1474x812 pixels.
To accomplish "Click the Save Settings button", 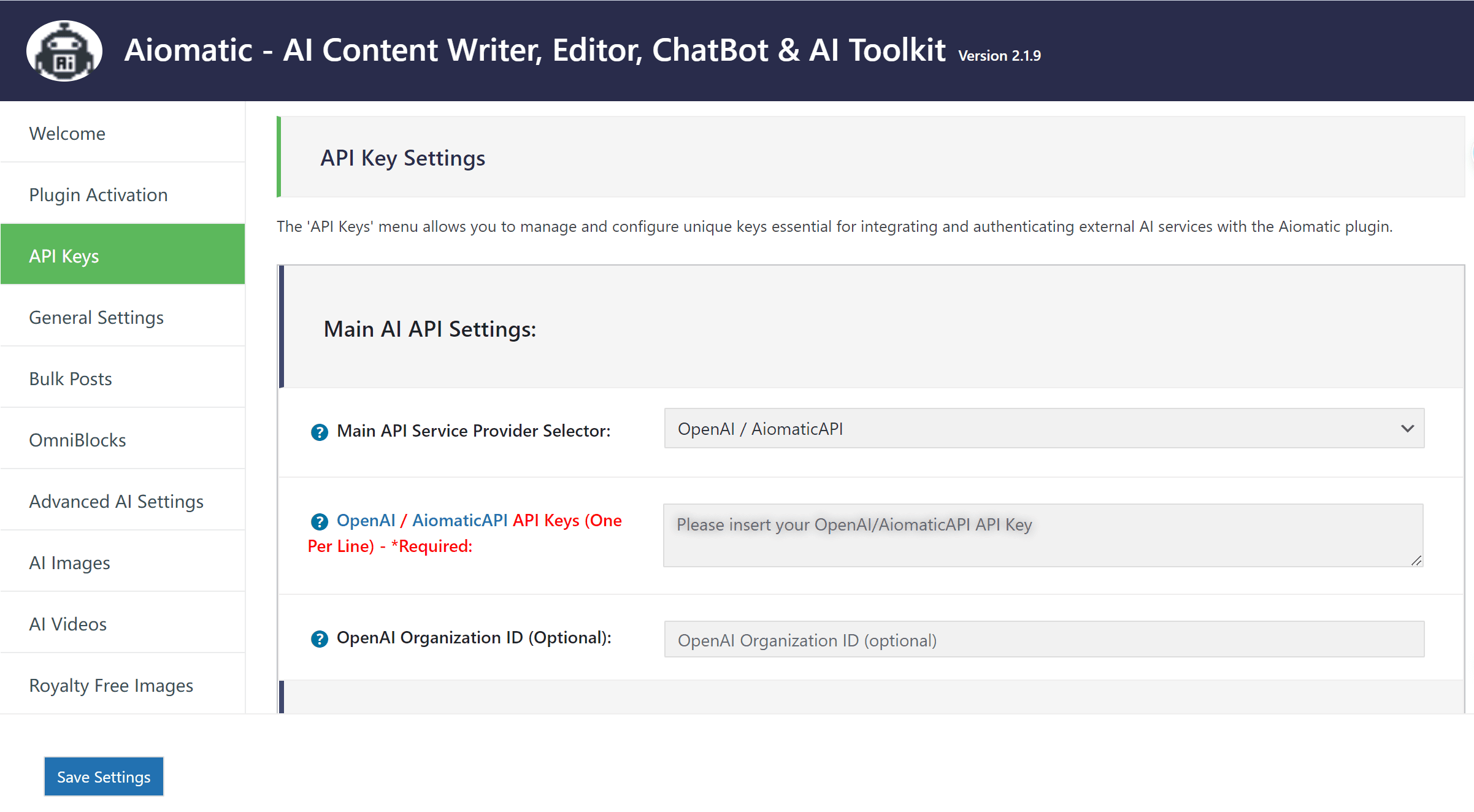I will click(104, 776).
